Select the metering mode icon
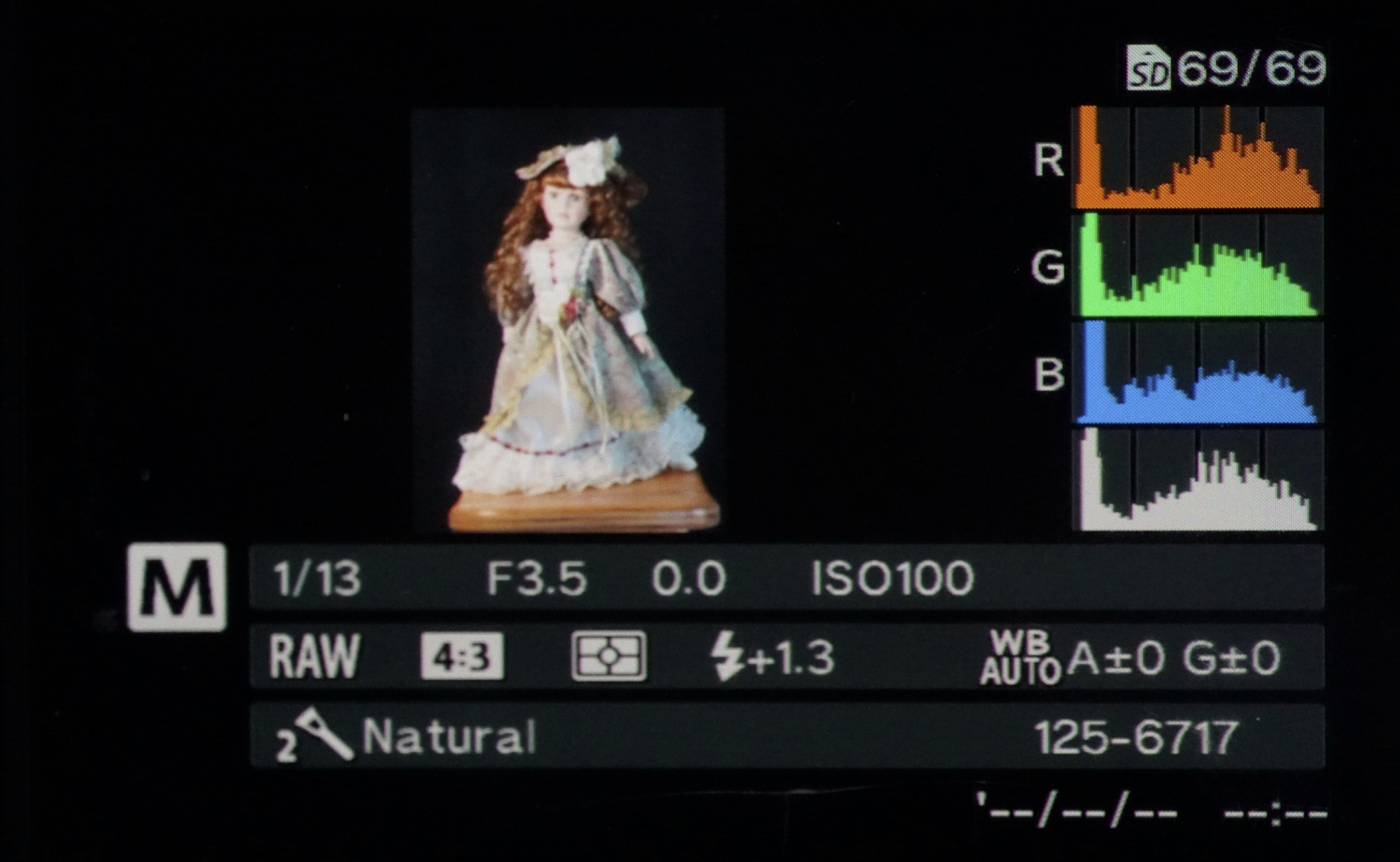The width and height of the screenshot is (1400, 862). click(x=608, y=656)
